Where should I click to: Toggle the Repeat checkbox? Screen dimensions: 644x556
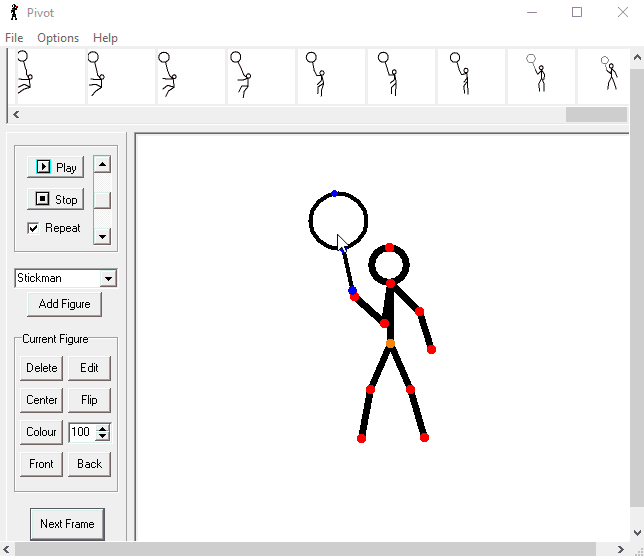33,228
